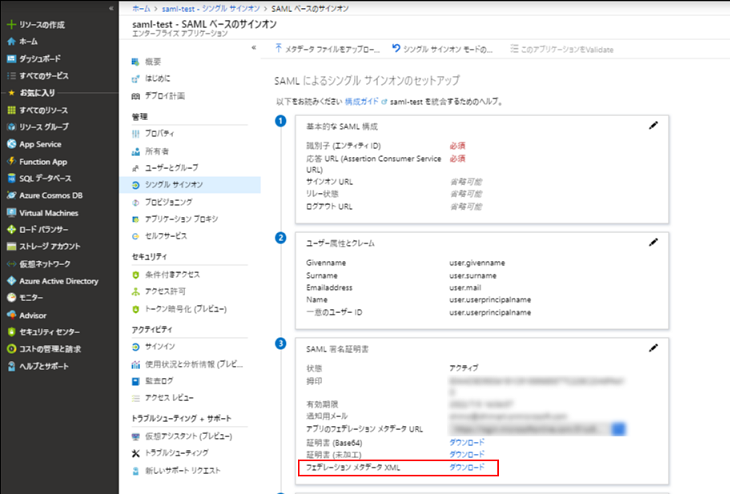730x494 pixels.
Task: Open the セキュリティ センター shield icon
Action: click(x=11, y=332)
